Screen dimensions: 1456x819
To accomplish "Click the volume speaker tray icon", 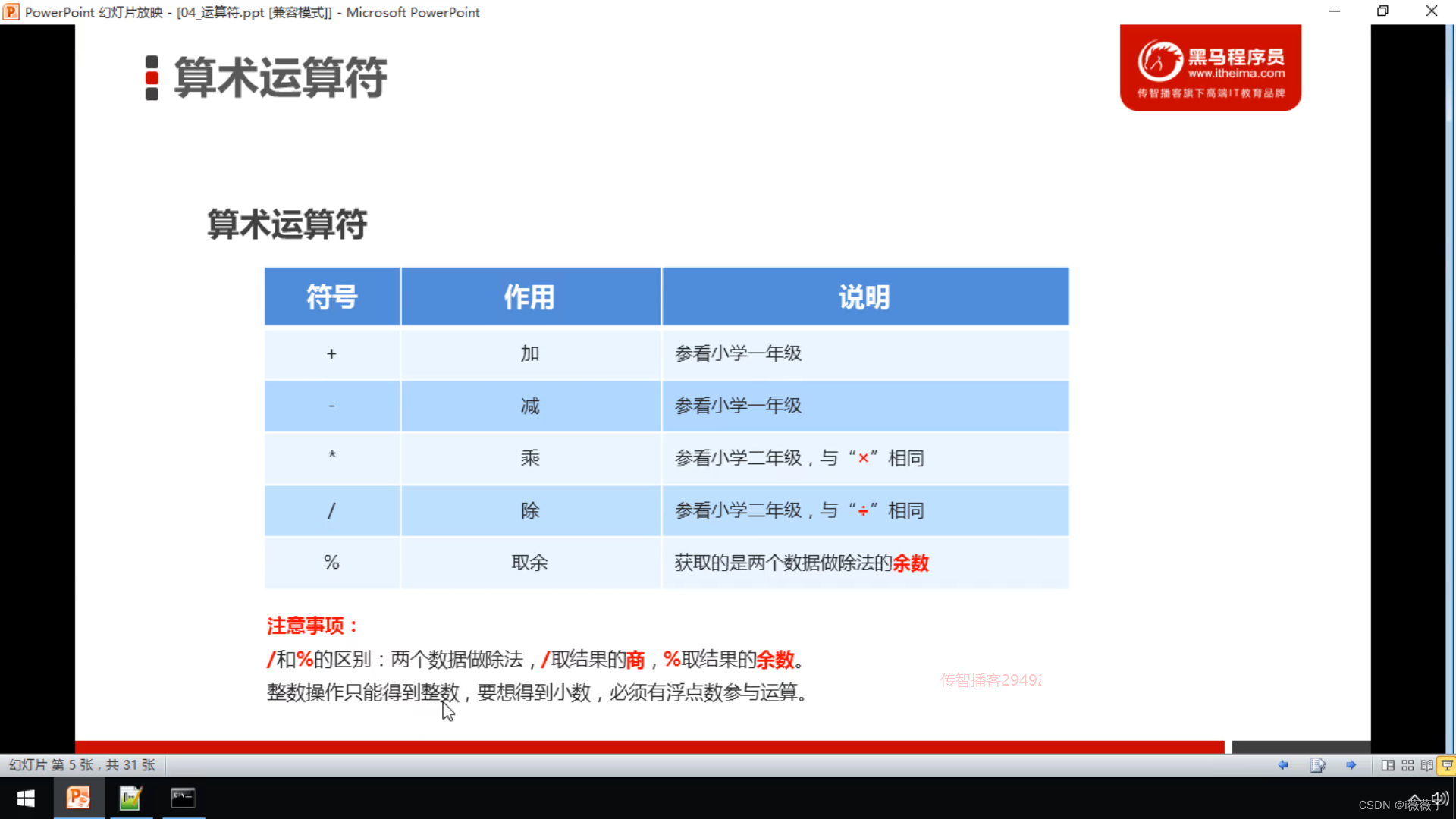I will coord(1440,799).
